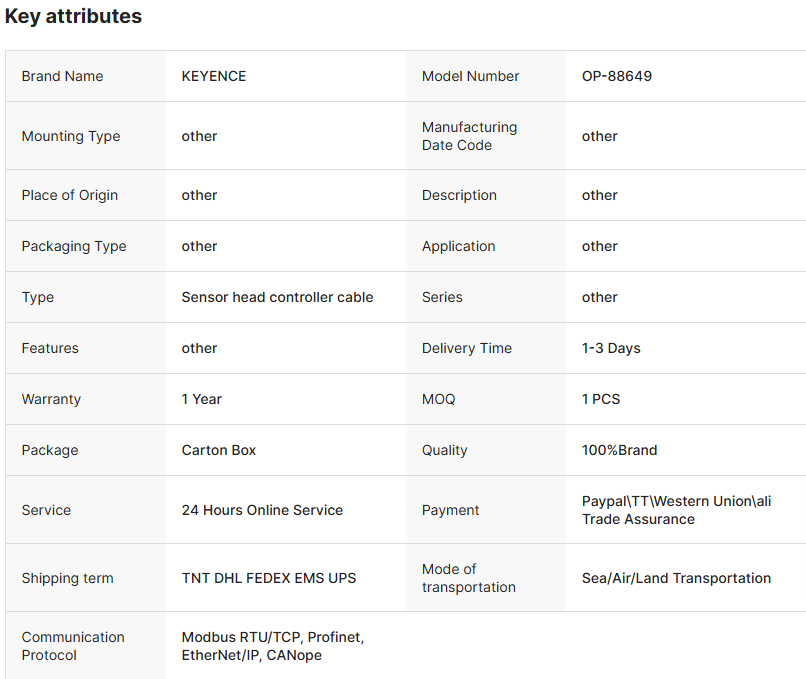Select the Sensor head controller cable value
Image resolution: width=806 pixels, height=679 pixels.
click(277, 297)
